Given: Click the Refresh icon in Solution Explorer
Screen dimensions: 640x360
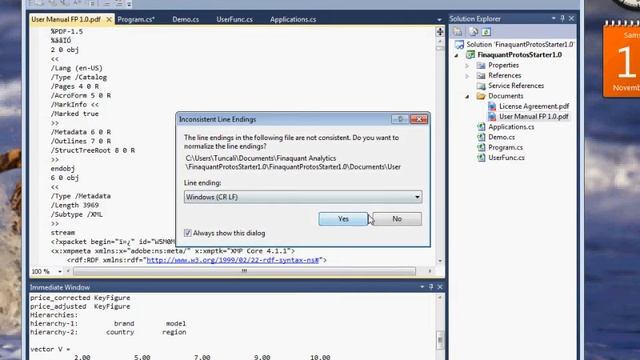Looking at the screenshot, I should coord(486,31).
